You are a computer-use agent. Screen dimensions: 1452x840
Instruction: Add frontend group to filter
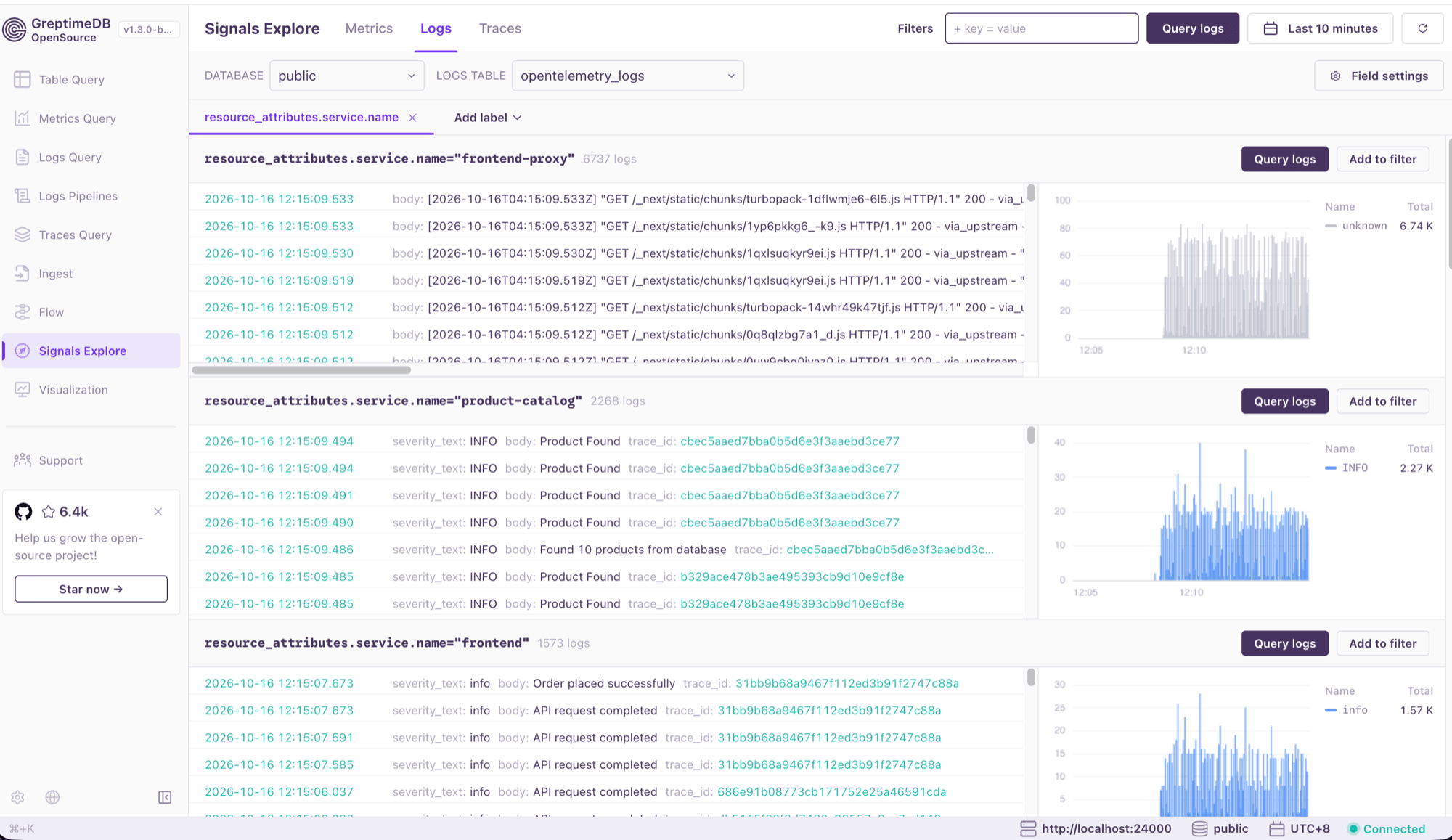[1382, 643]
